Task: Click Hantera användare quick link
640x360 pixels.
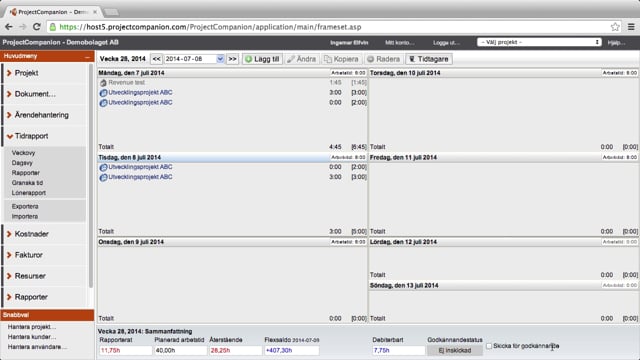Action: tap(38, 347)
